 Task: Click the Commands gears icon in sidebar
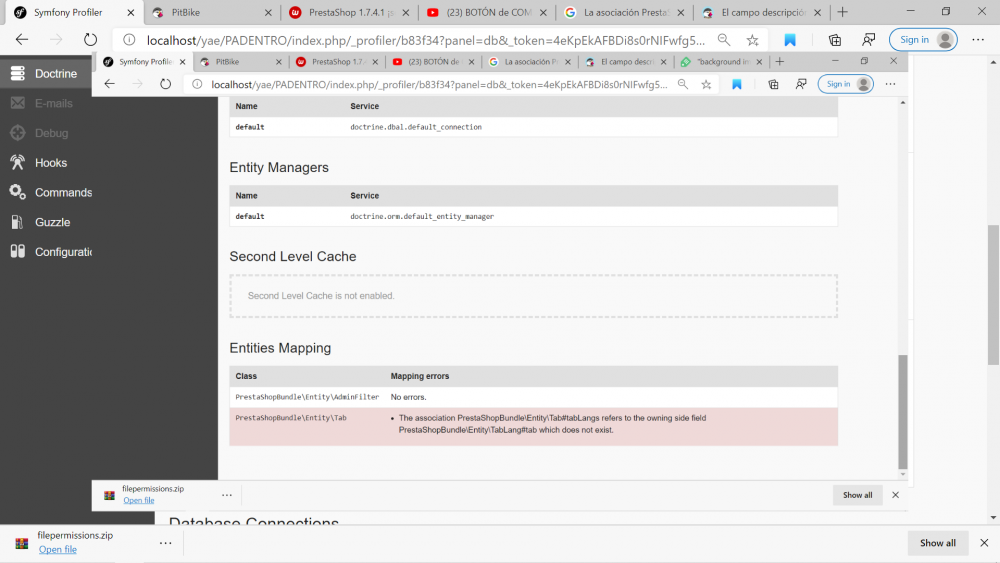[17, 192]
